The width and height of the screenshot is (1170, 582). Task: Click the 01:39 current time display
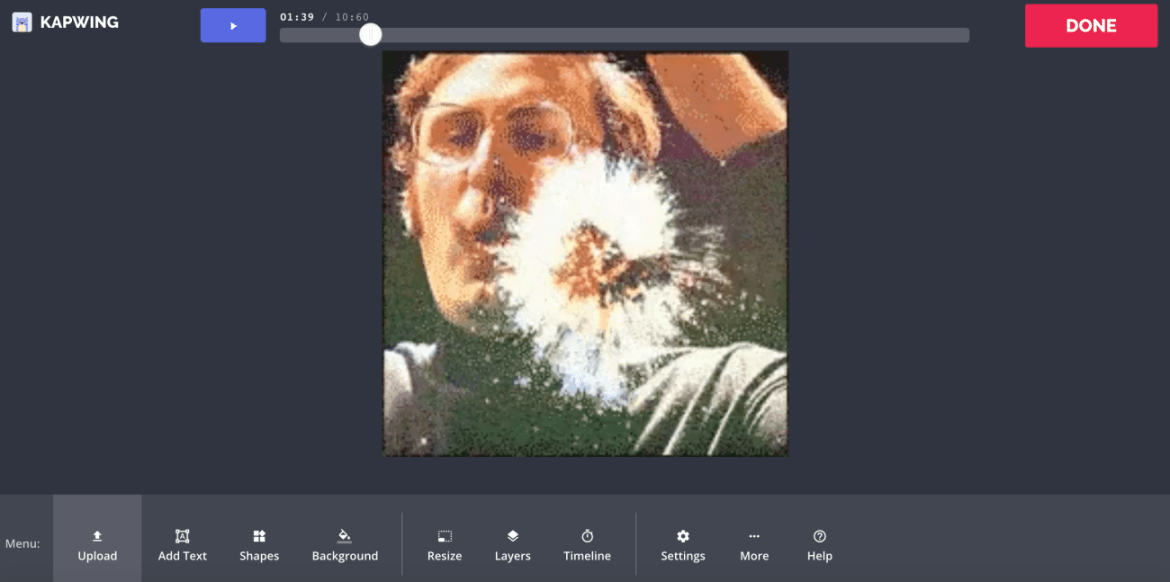pyautogui.click(x=295, y=17)
